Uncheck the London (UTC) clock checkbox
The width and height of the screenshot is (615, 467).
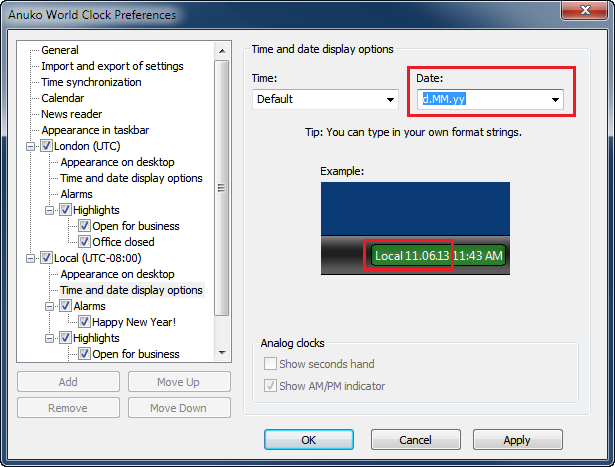pos(46,146)
